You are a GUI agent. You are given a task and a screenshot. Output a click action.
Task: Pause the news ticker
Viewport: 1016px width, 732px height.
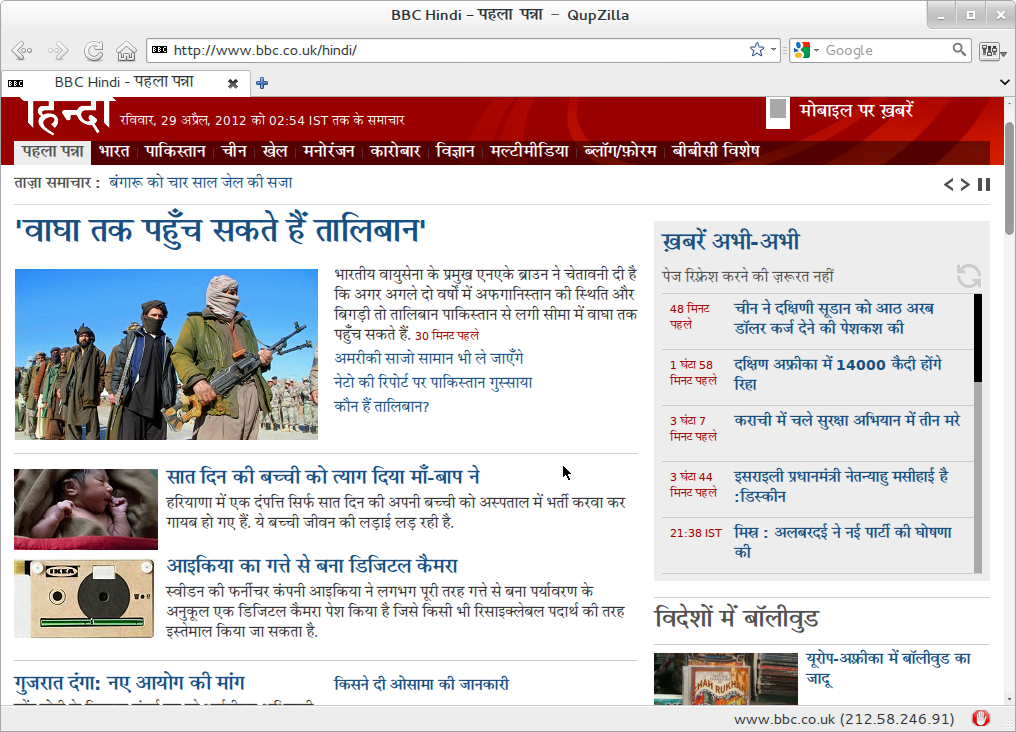pyautogui.click(x=984, y=185)
